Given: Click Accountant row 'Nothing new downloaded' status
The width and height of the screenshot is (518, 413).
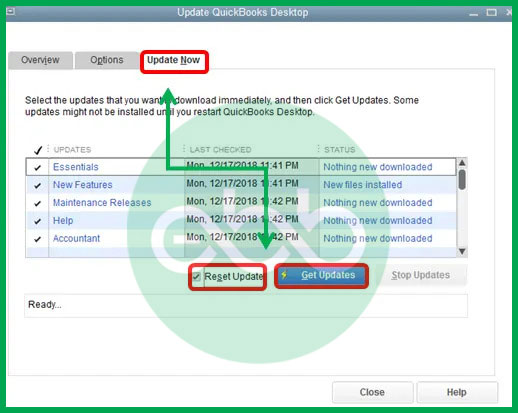Looking at the screenshot, I should (378, 238).
